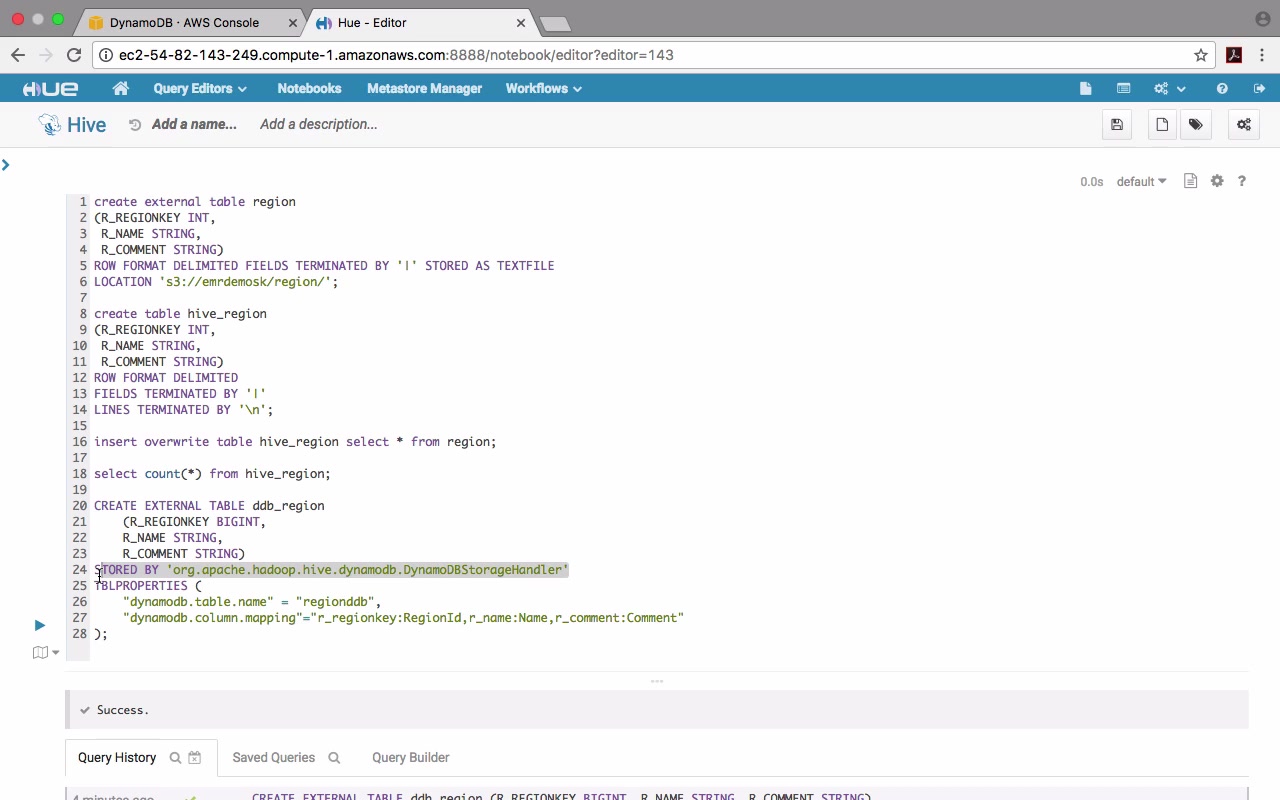Run the query with the play button
Image resolution: width=1280 pixels, height=800 pixels.
[40, 625]
